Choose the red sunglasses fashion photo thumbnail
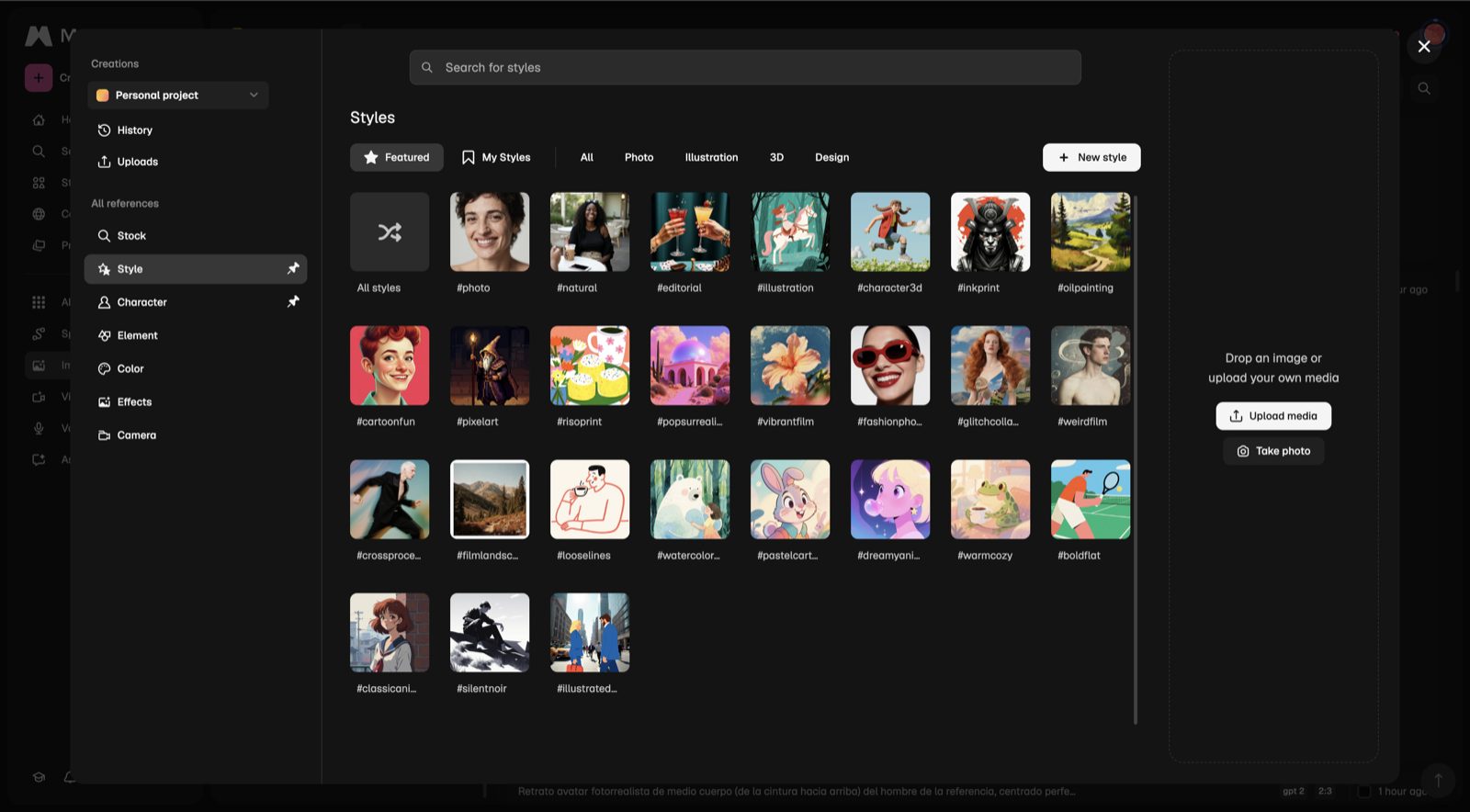This screenshot has height=812, width=1470. [x=890, y=366]
